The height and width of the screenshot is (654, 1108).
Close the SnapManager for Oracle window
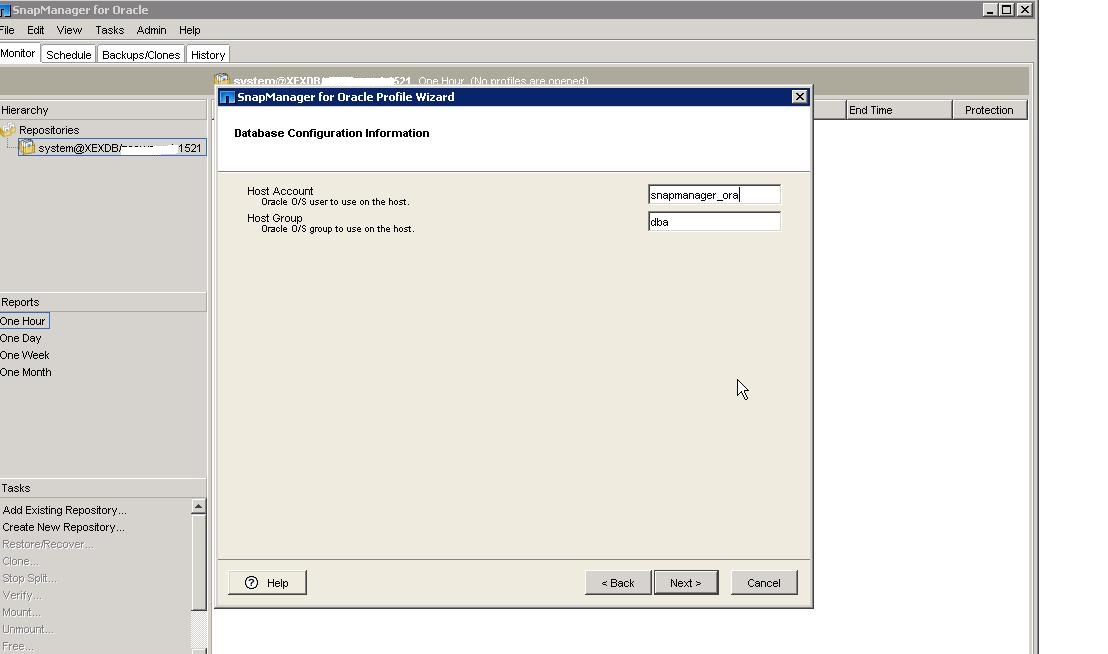tap(1024, 9)
